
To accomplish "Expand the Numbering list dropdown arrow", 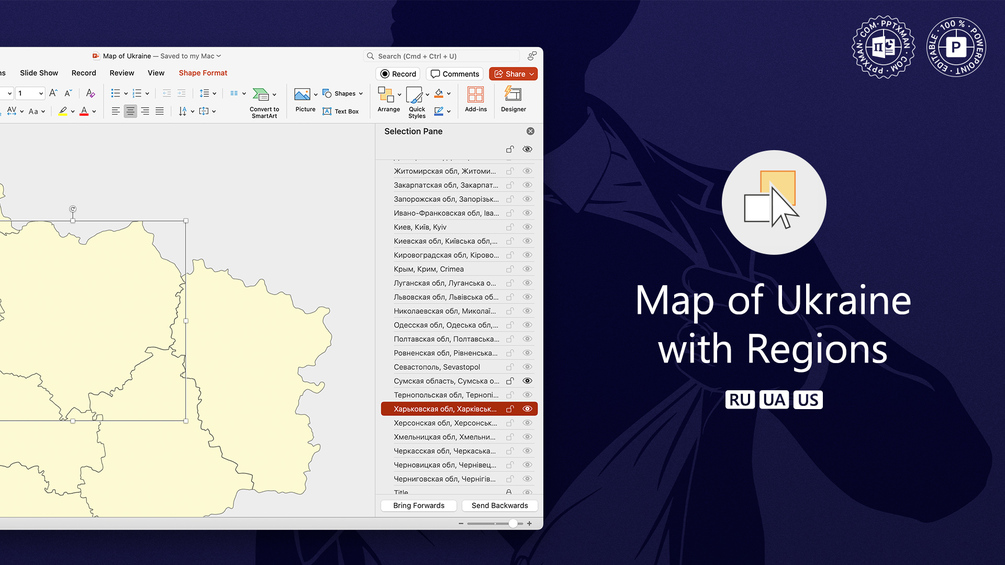I will click(147, 94).
